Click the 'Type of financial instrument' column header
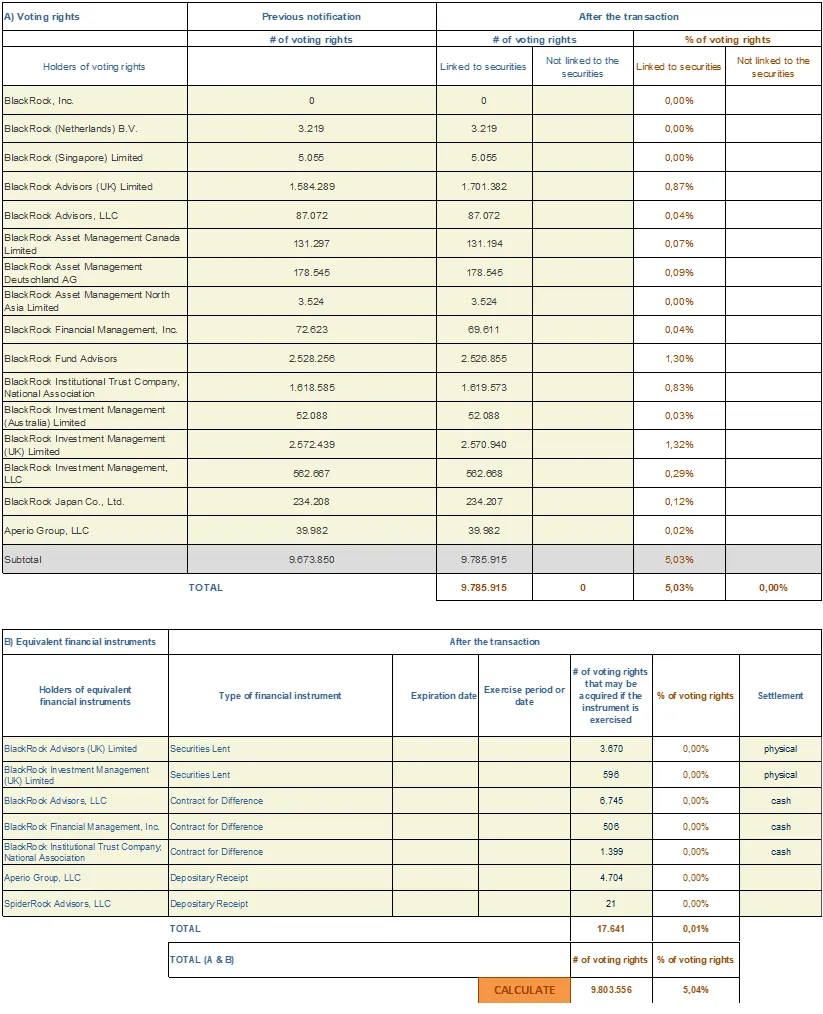The height and width of the screenshot is (1014, 823). coord(280,696)
